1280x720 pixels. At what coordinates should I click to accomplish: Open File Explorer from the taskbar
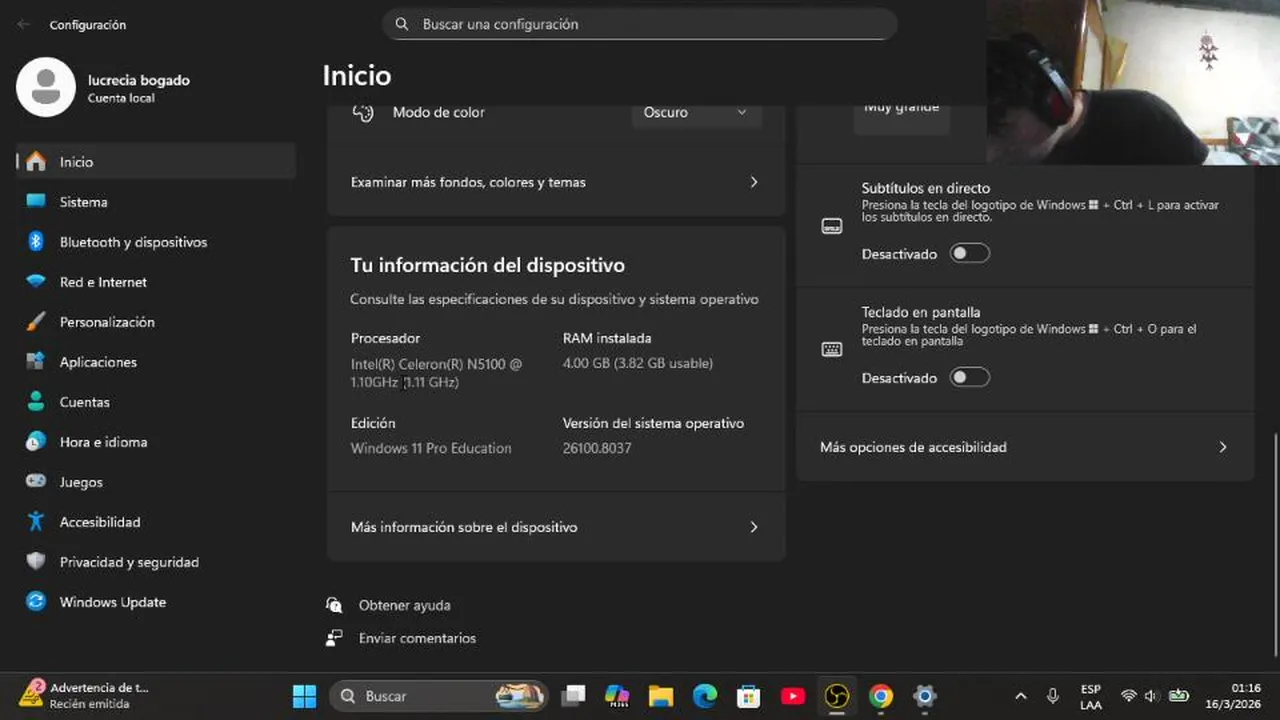661,696
